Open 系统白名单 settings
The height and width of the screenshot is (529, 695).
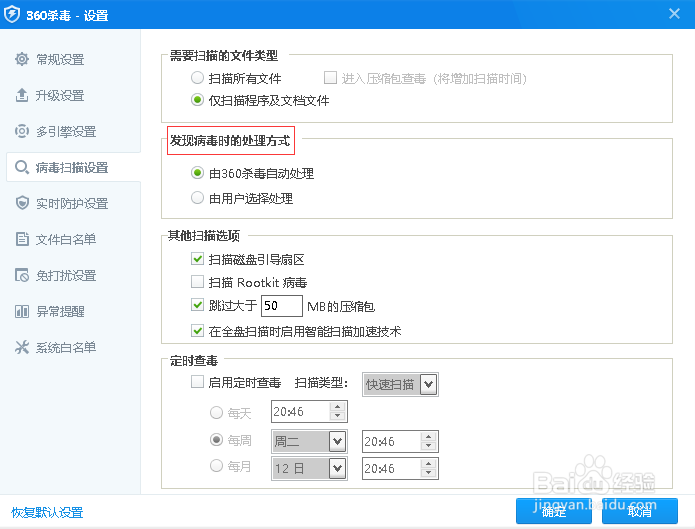[66, 348]
